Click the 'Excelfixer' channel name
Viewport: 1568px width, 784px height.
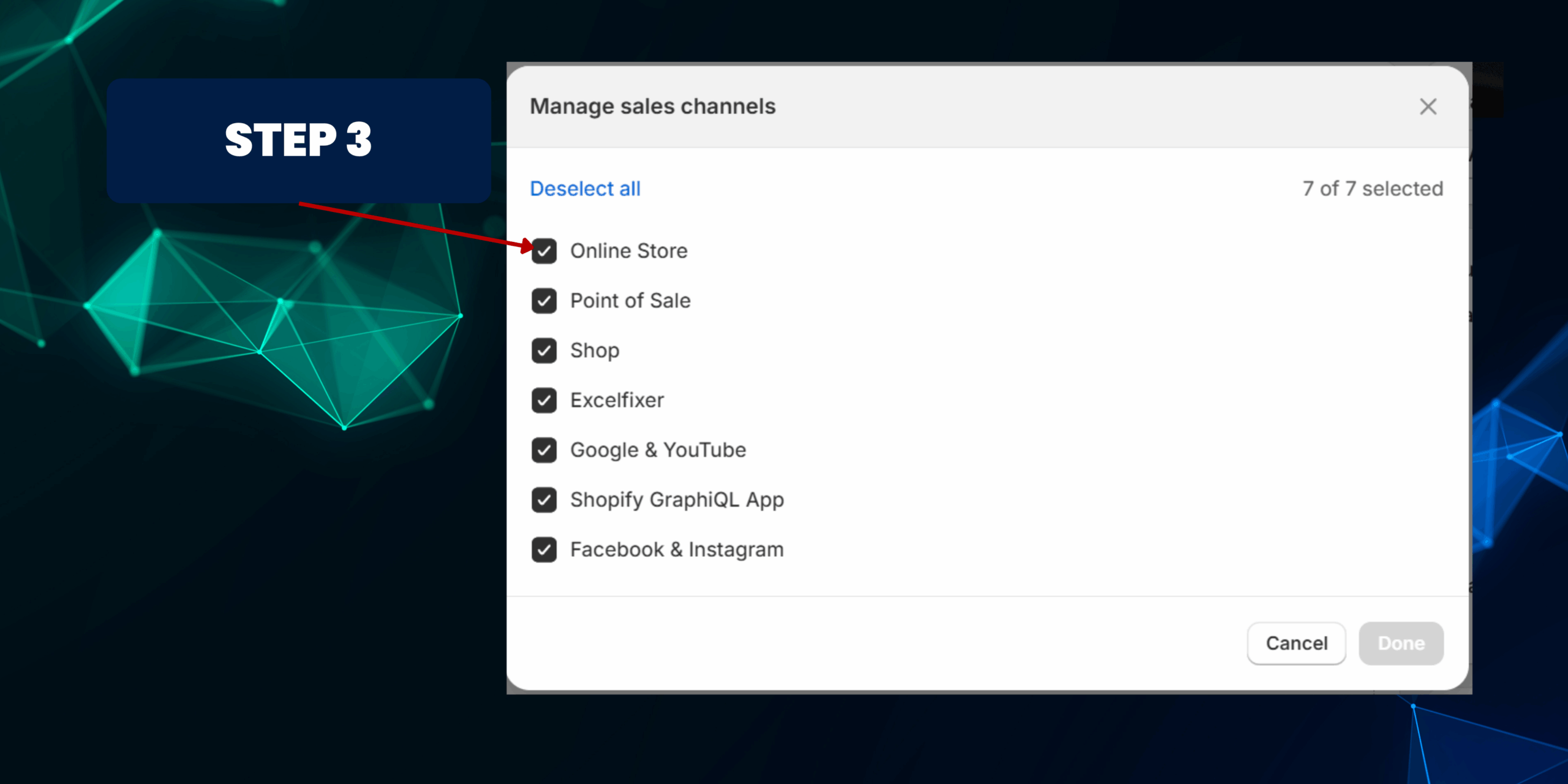[x=617, y=401]
